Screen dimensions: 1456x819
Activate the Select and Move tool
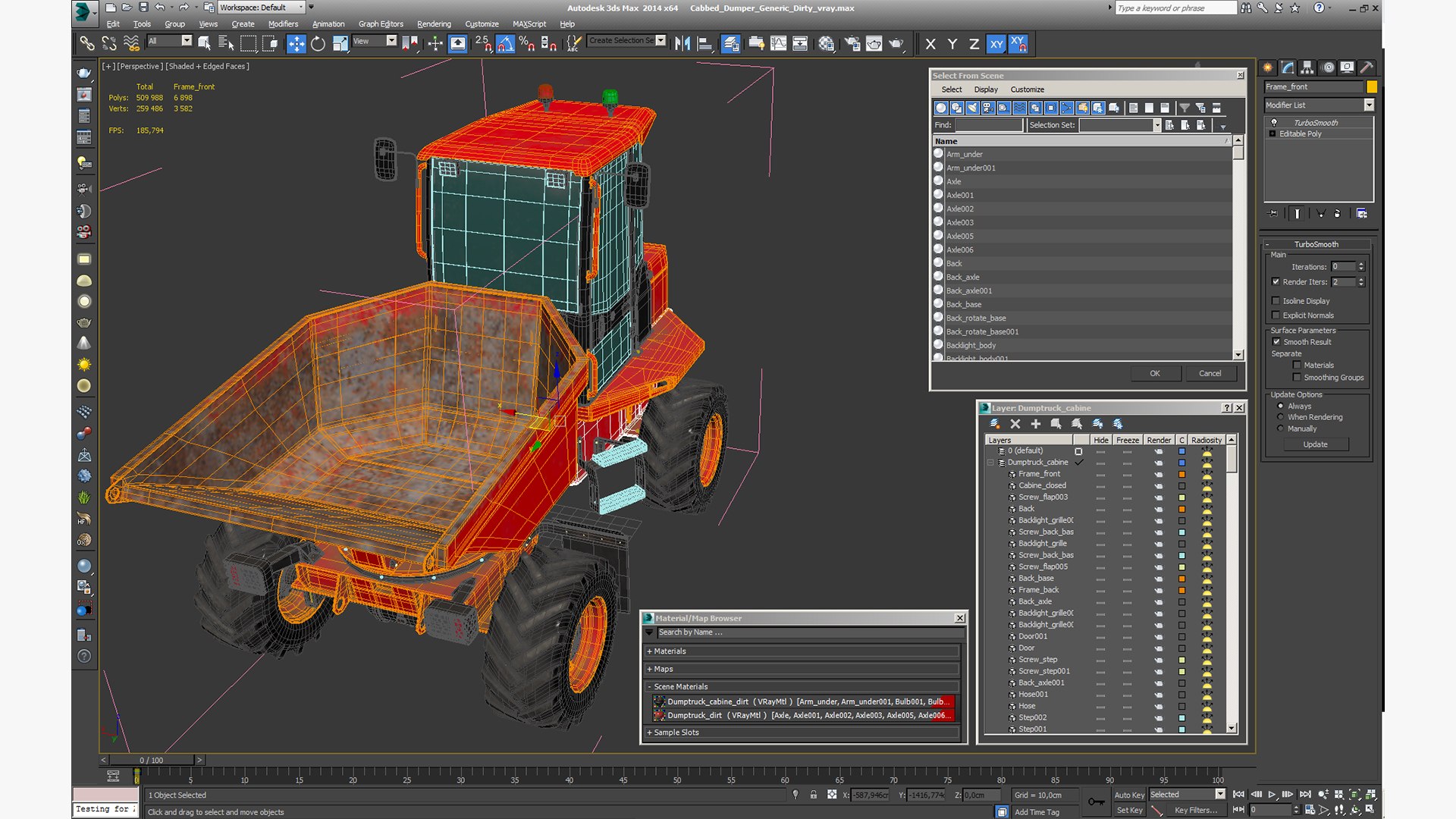(296, 44)
